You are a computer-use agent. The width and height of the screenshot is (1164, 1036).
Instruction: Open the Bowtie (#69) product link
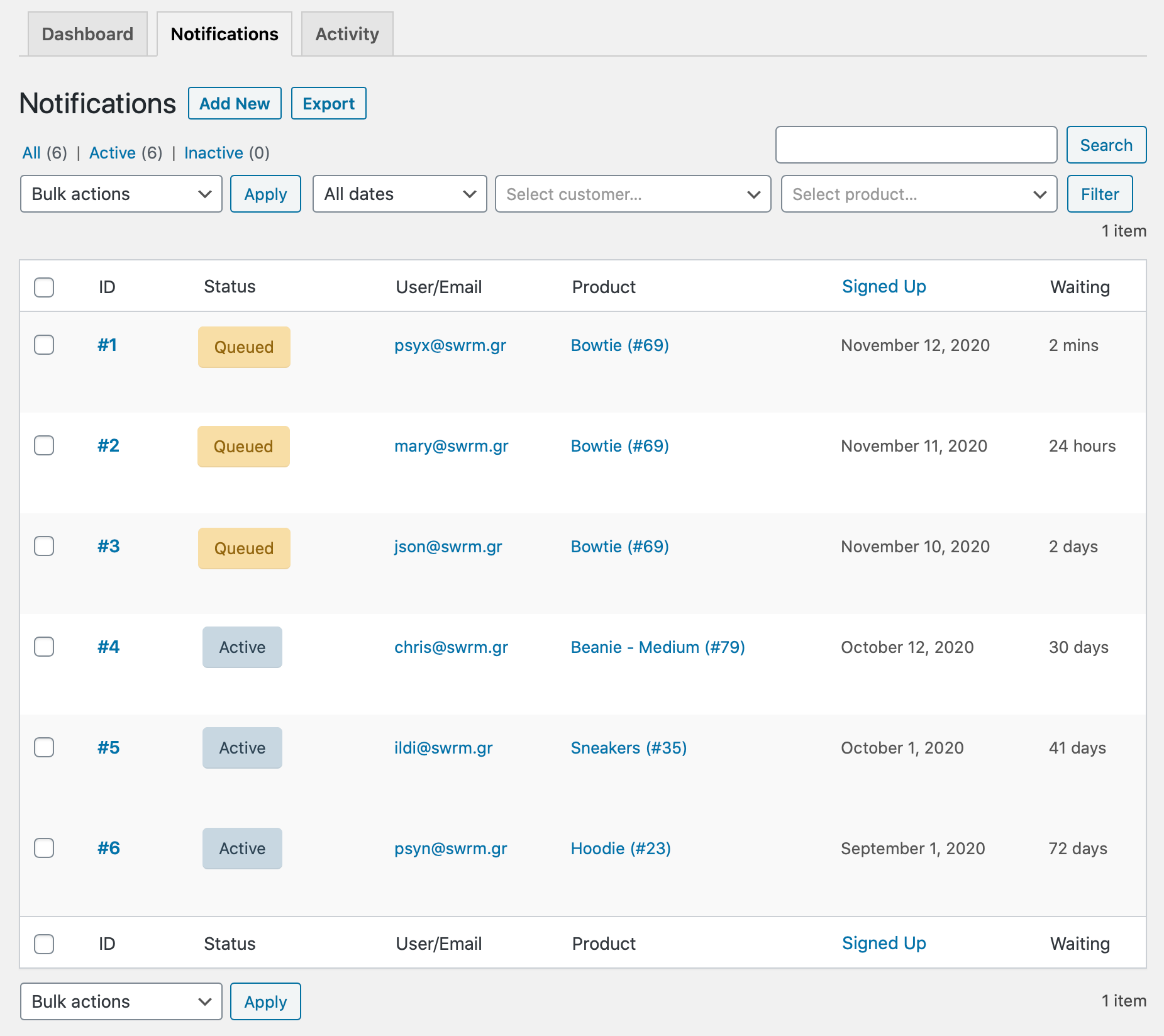[x=619, y=345]
